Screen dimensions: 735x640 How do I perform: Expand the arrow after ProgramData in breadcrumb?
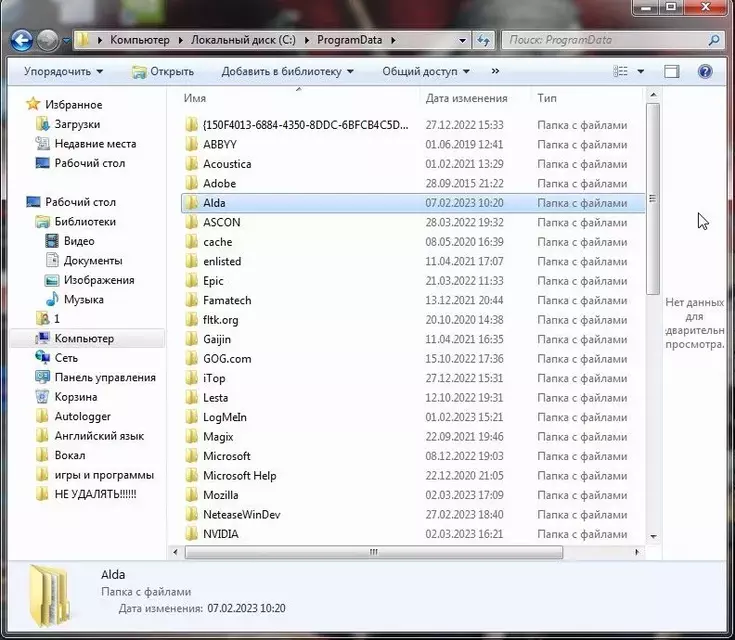[x=393, y=40]
